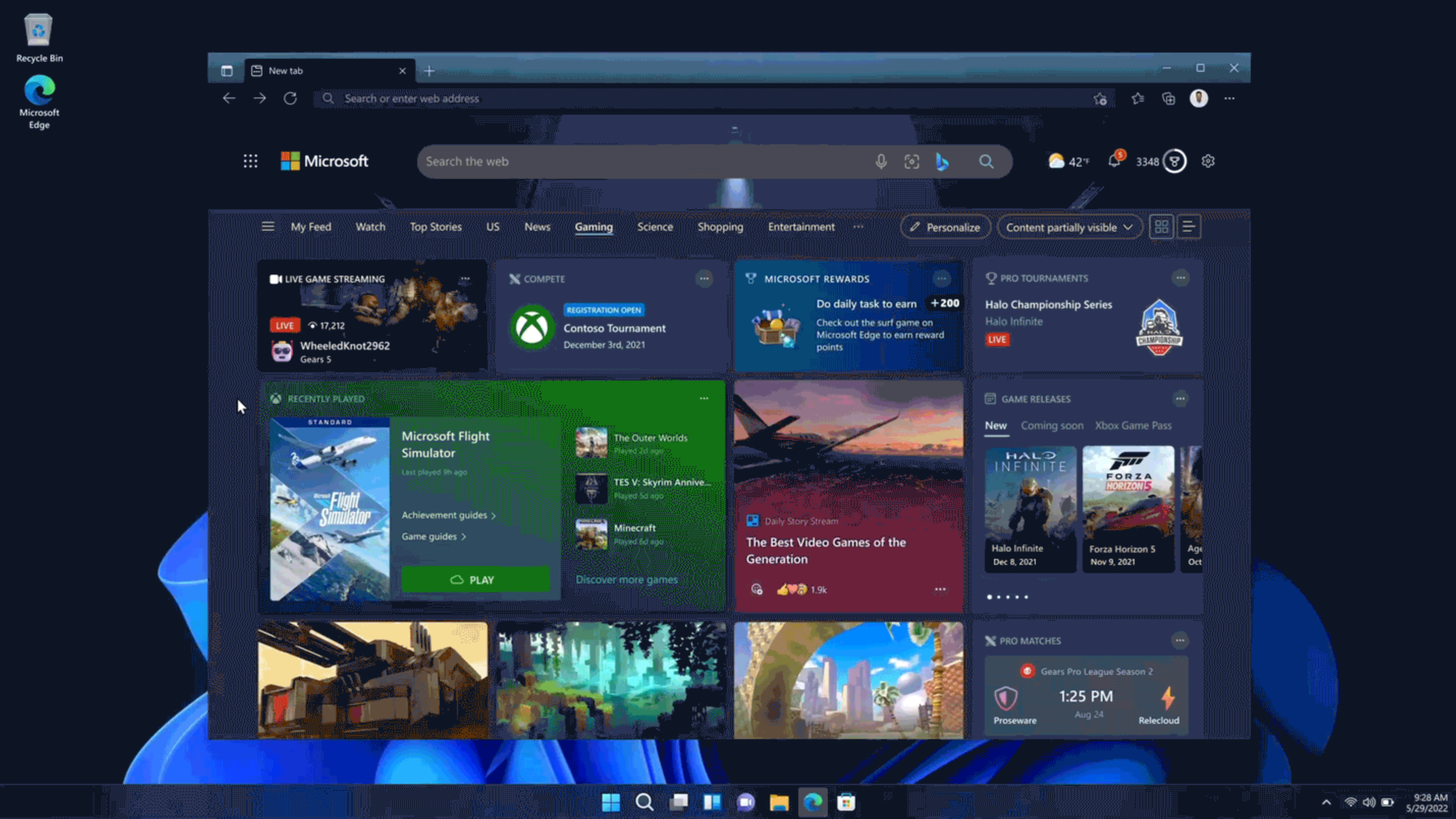
Task: Open page settings via the gear icon
Action: coord(1208,161)
